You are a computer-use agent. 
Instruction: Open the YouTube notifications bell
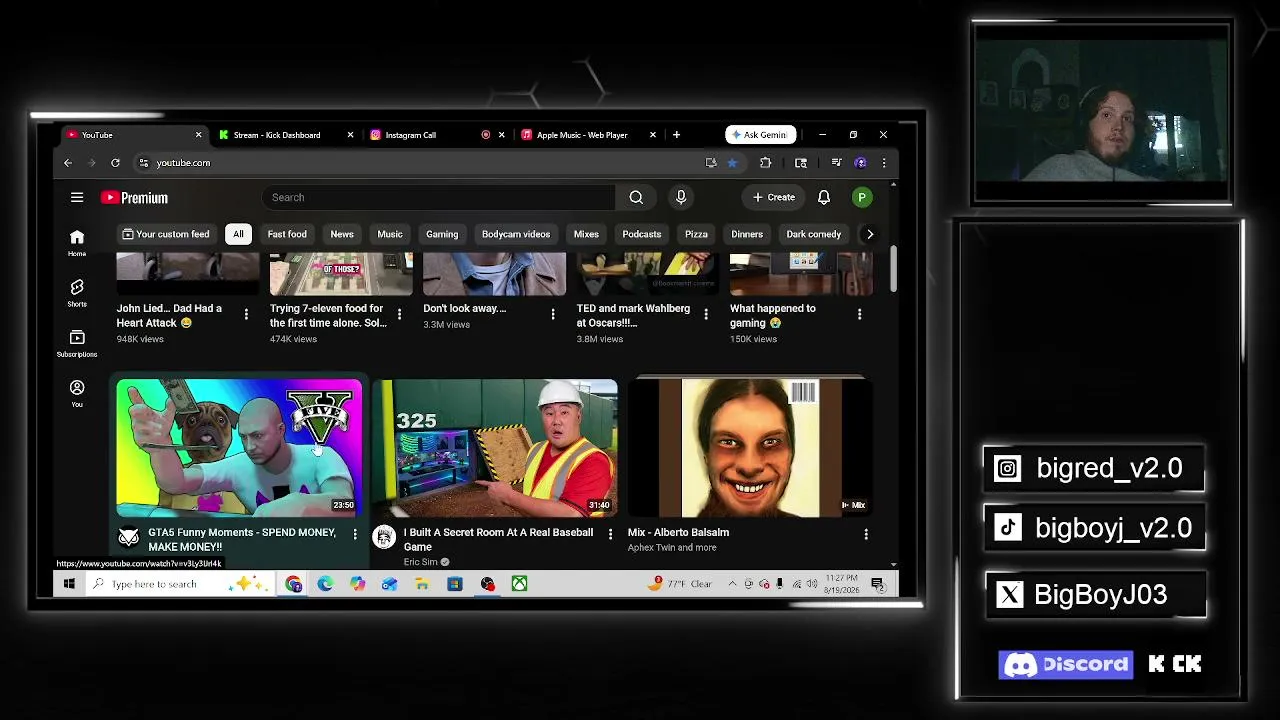click(x=824, y=197)
